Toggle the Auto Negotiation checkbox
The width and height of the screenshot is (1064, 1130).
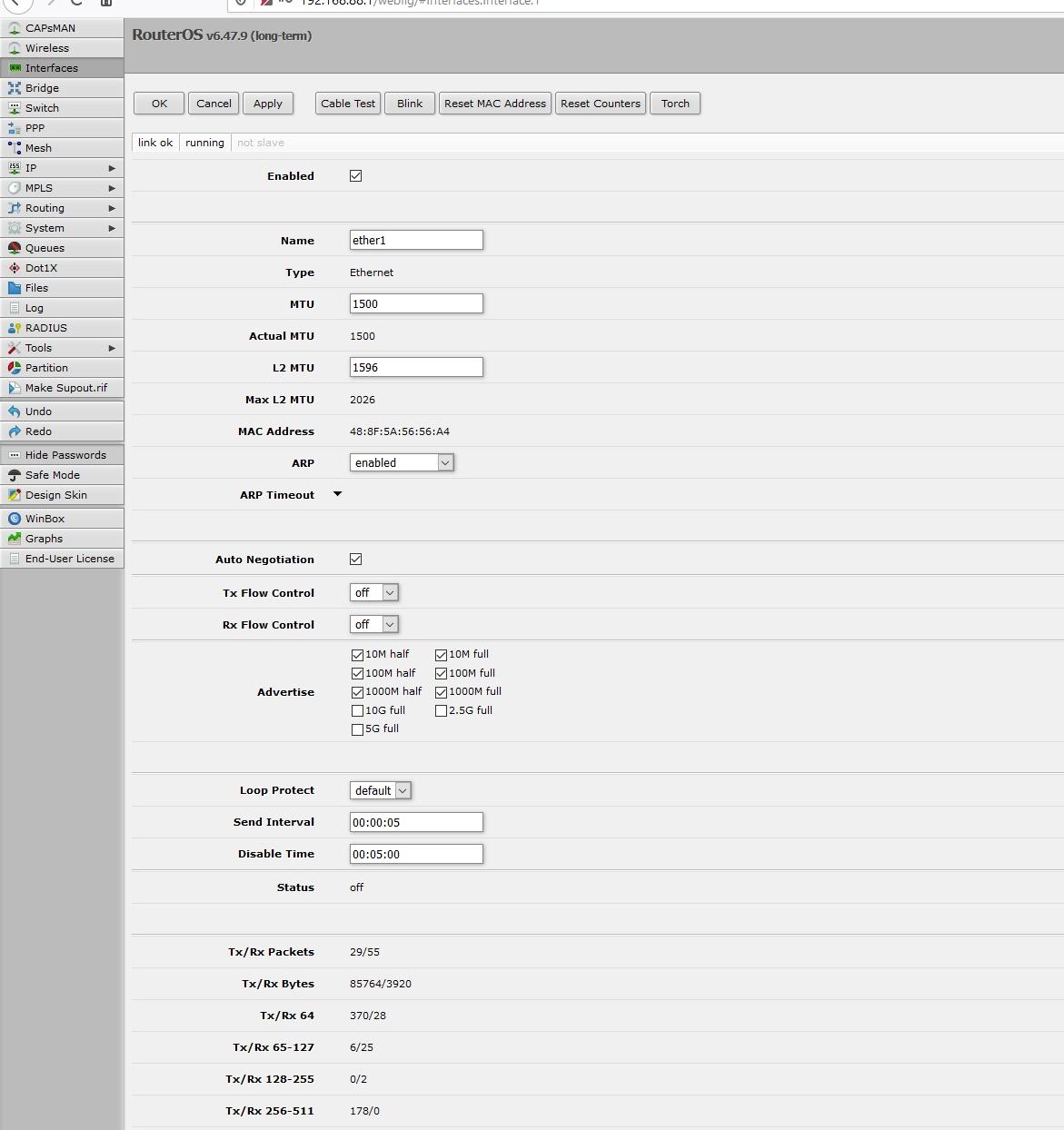[356, 560]
